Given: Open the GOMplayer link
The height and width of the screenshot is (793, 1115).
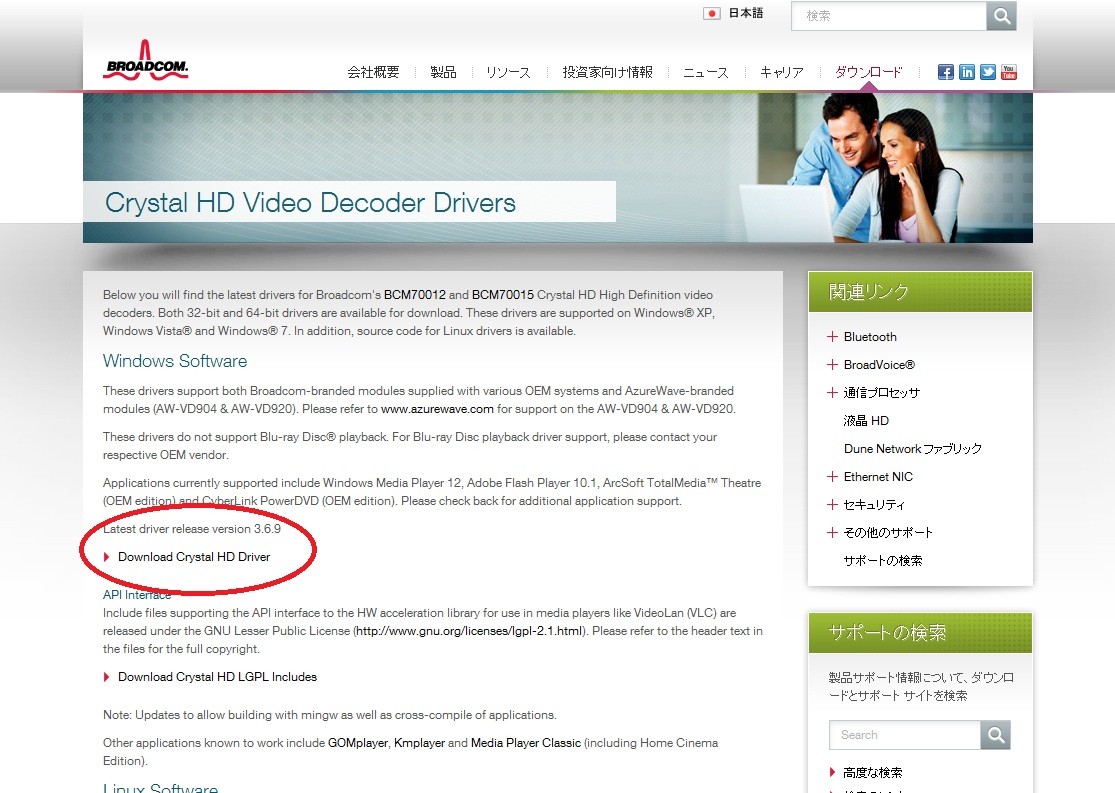Looking at the screenshot, I should pyautogui.click(x=358, y=743).
